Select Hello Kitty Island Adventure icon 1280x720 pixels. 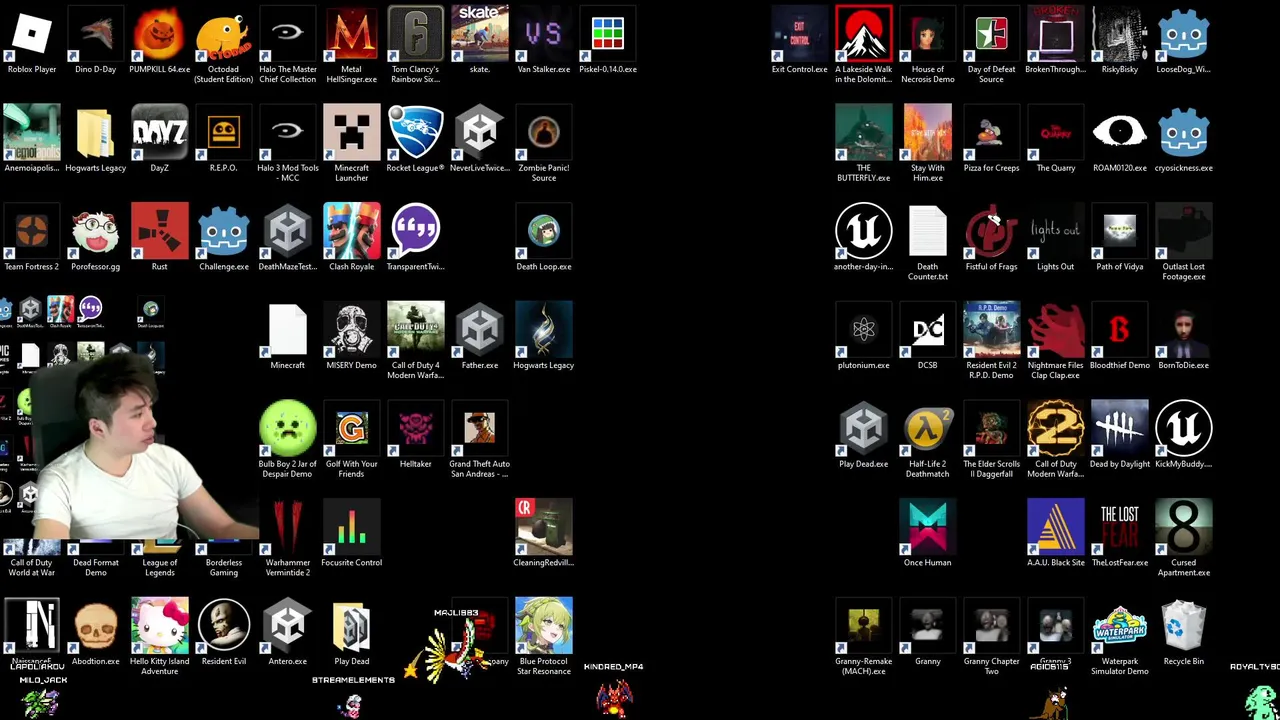(160, 625)
